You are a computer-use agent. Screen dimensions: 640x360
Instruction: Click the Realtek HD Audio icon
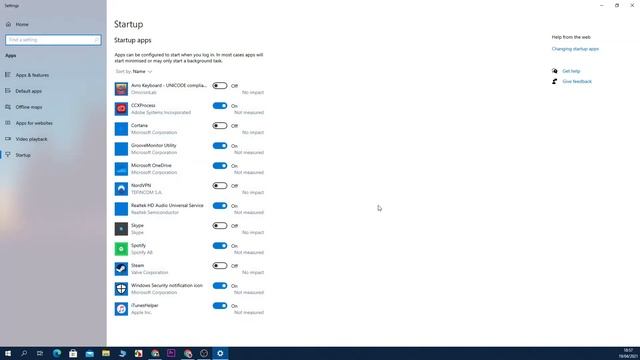(x=121, y=209)
